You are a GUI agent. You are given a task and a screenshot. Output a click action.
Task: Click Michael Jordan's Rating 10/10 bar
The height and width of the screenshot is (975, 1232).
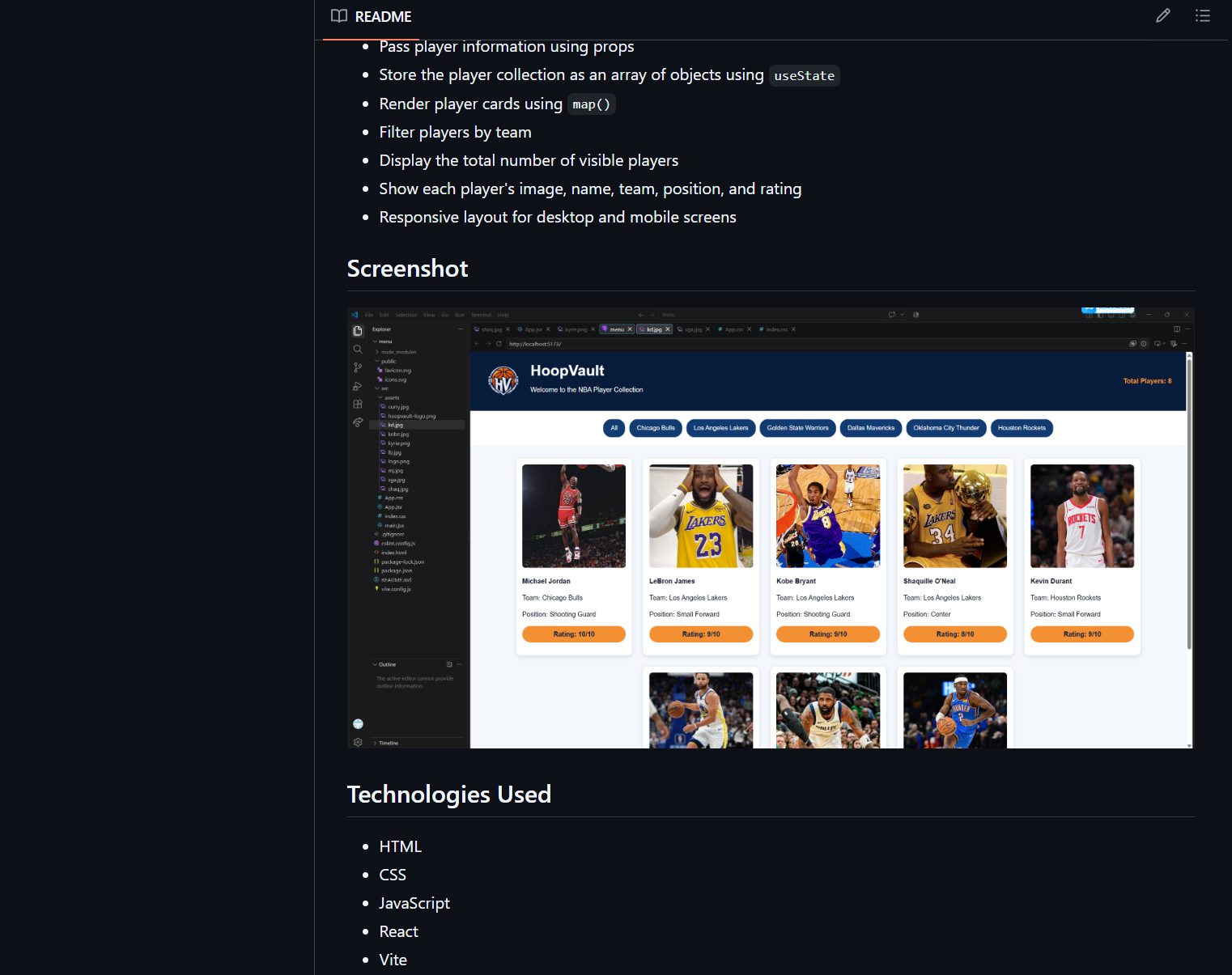tap(574, 634)
